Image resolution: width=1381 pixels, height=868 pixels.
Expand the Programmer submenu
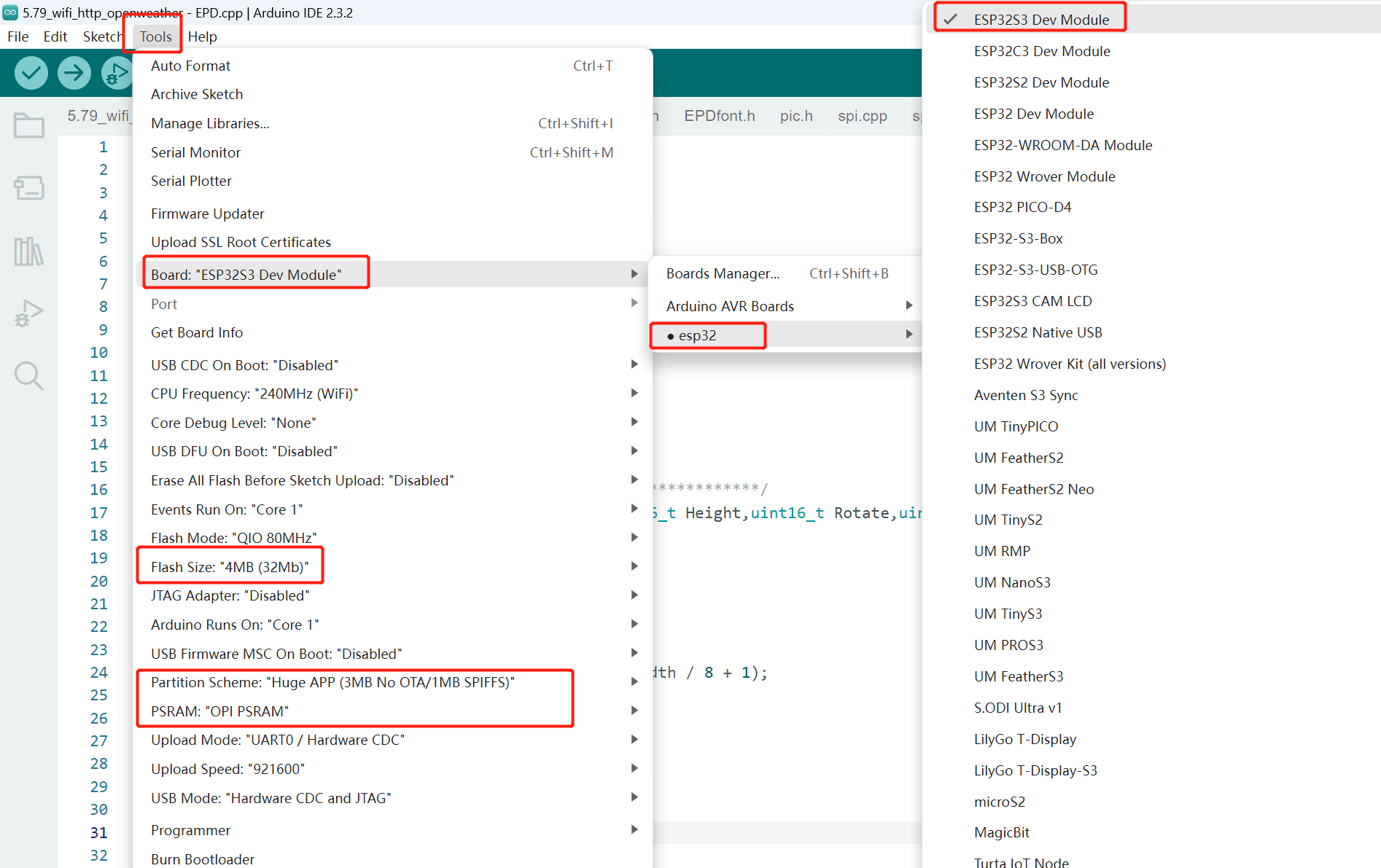[x=392, y=830]
